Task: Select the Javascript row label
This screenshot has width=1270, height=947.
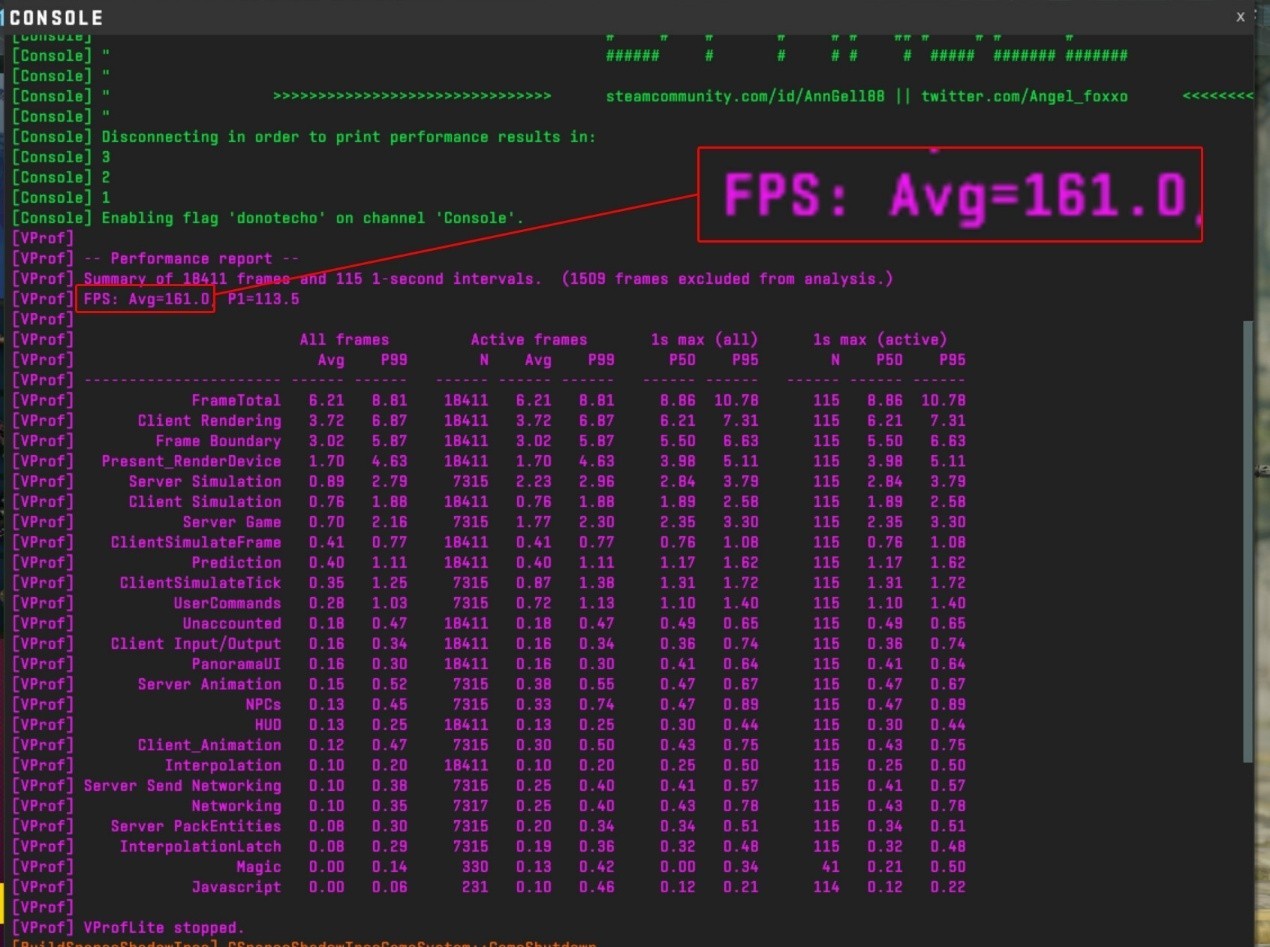Action: coord(236,887)
